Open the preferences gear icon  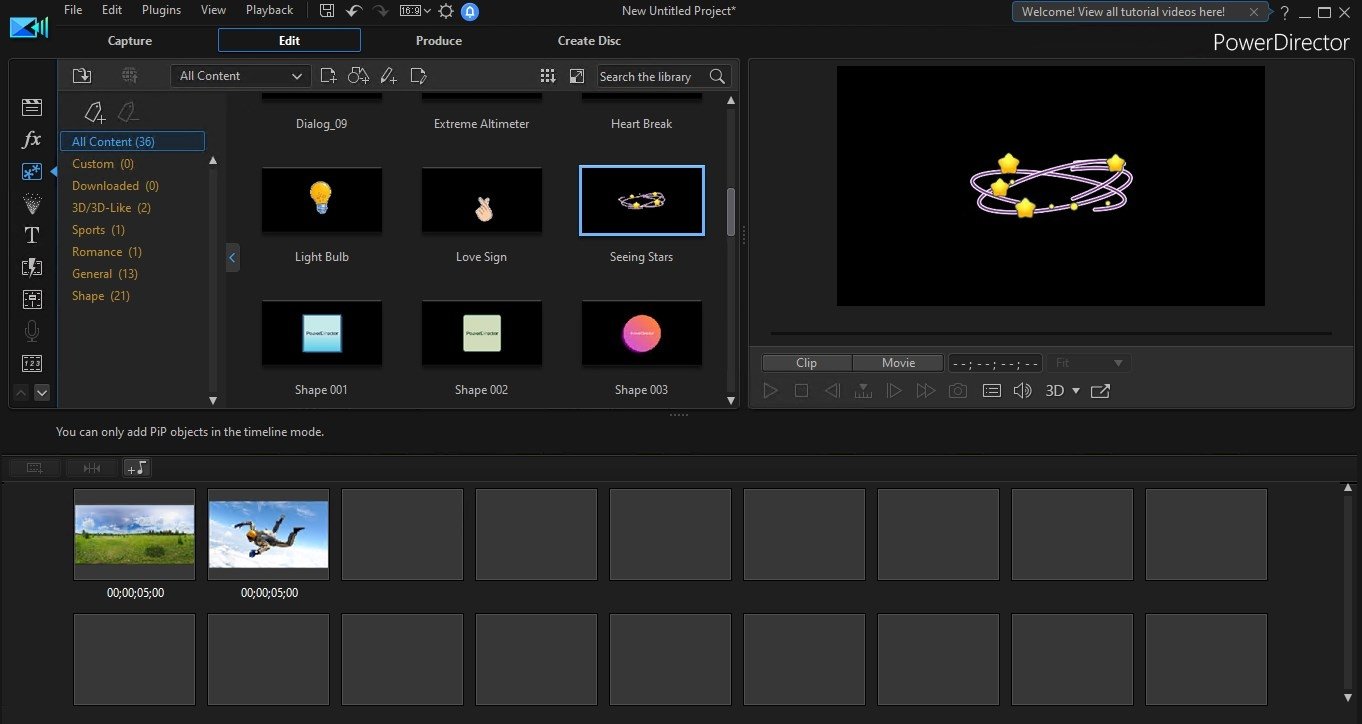(446, 11)
